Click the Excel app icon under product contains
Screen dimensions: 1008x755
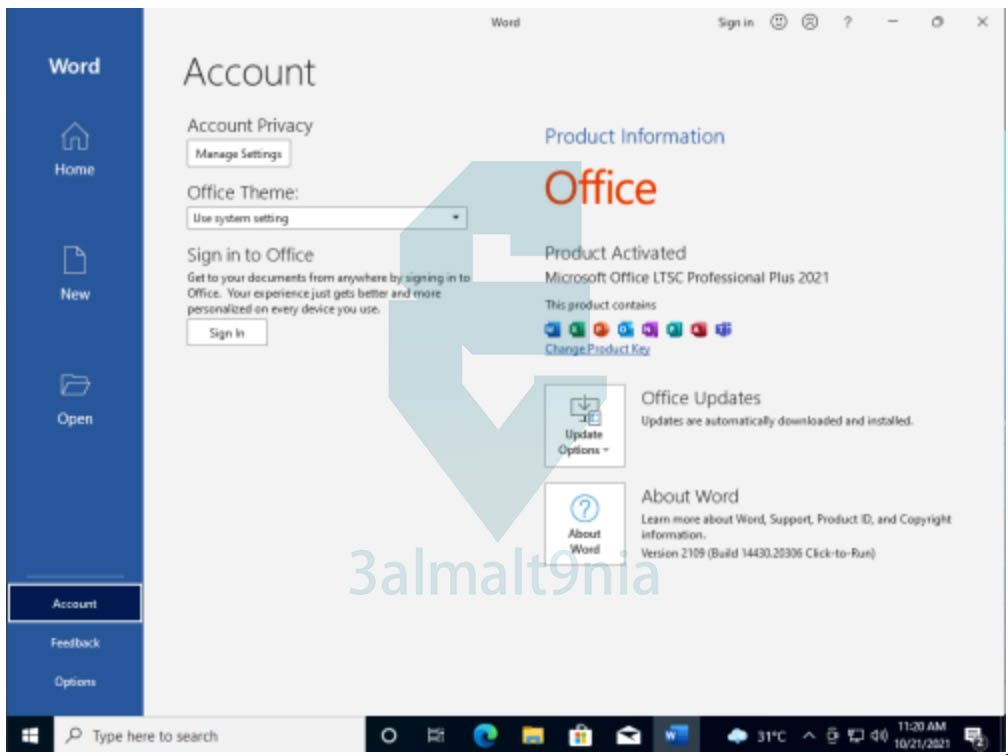tap(577, 330)
